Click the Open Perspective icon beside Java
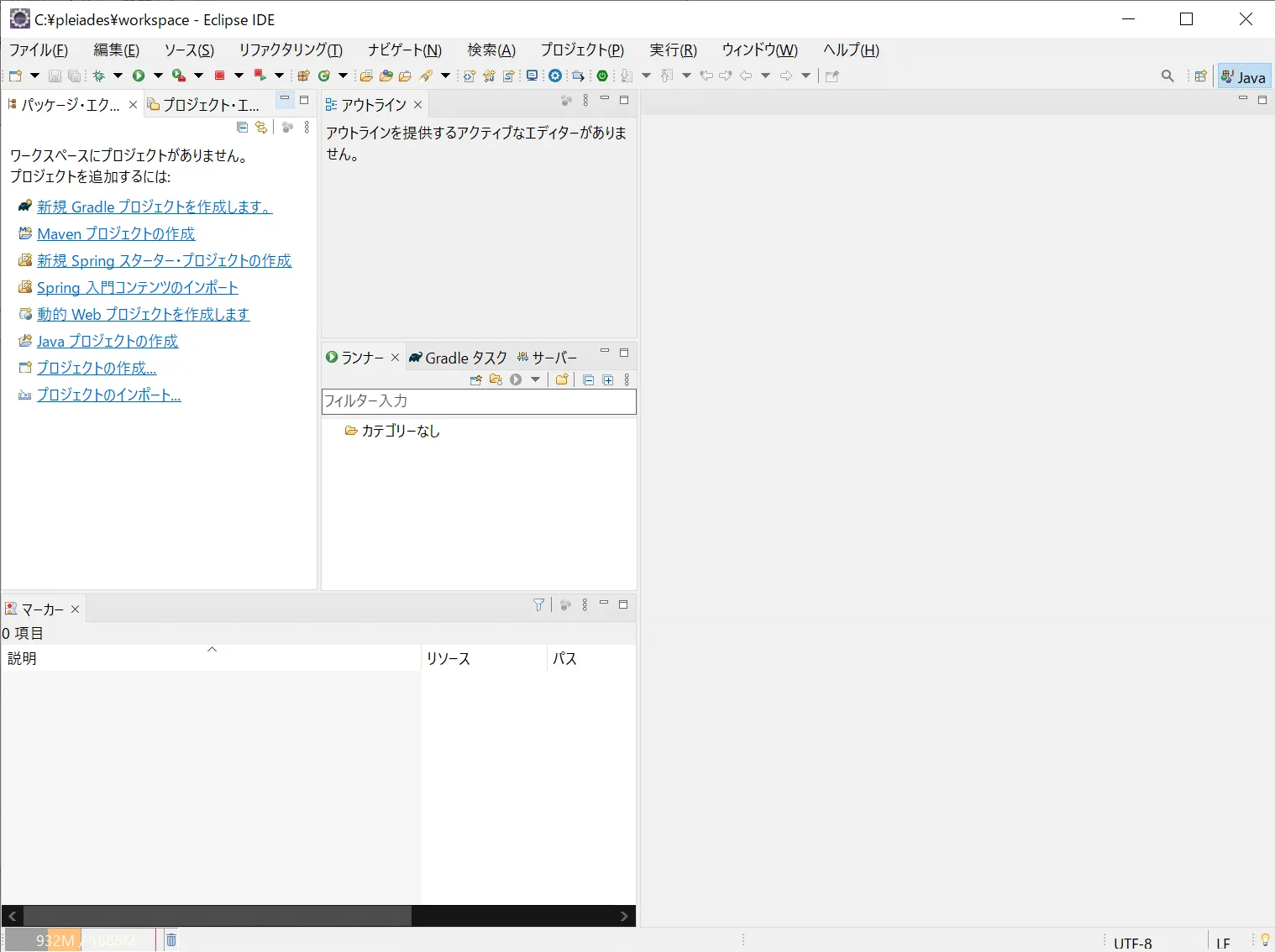Screen dimensions: 1275x952 point(1201,76)
